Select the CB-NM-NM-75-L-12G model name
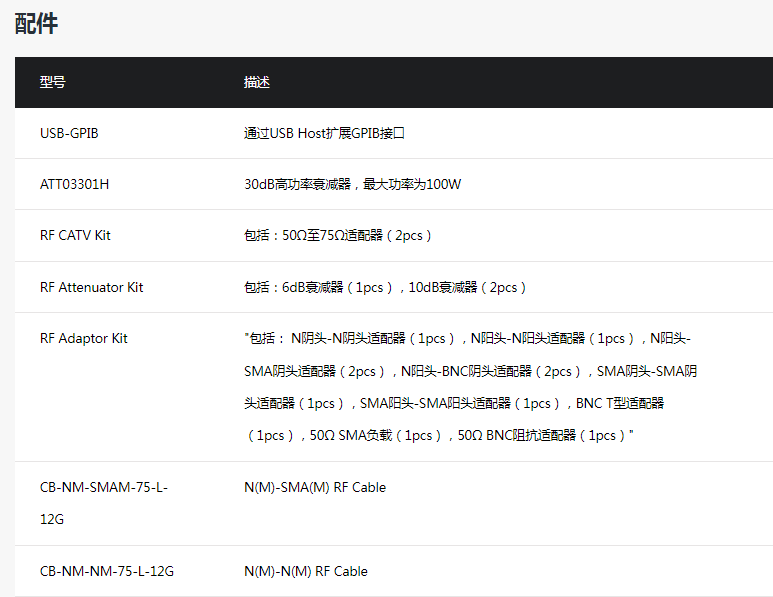 107,571
